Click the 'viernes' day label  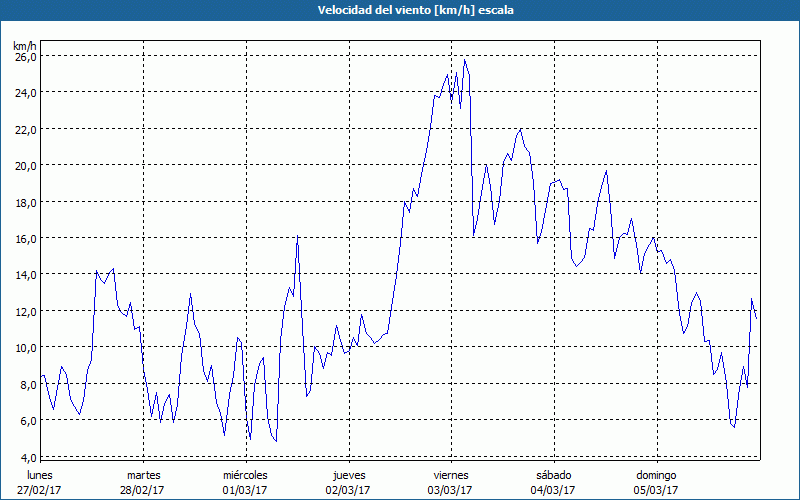(451, 475)
